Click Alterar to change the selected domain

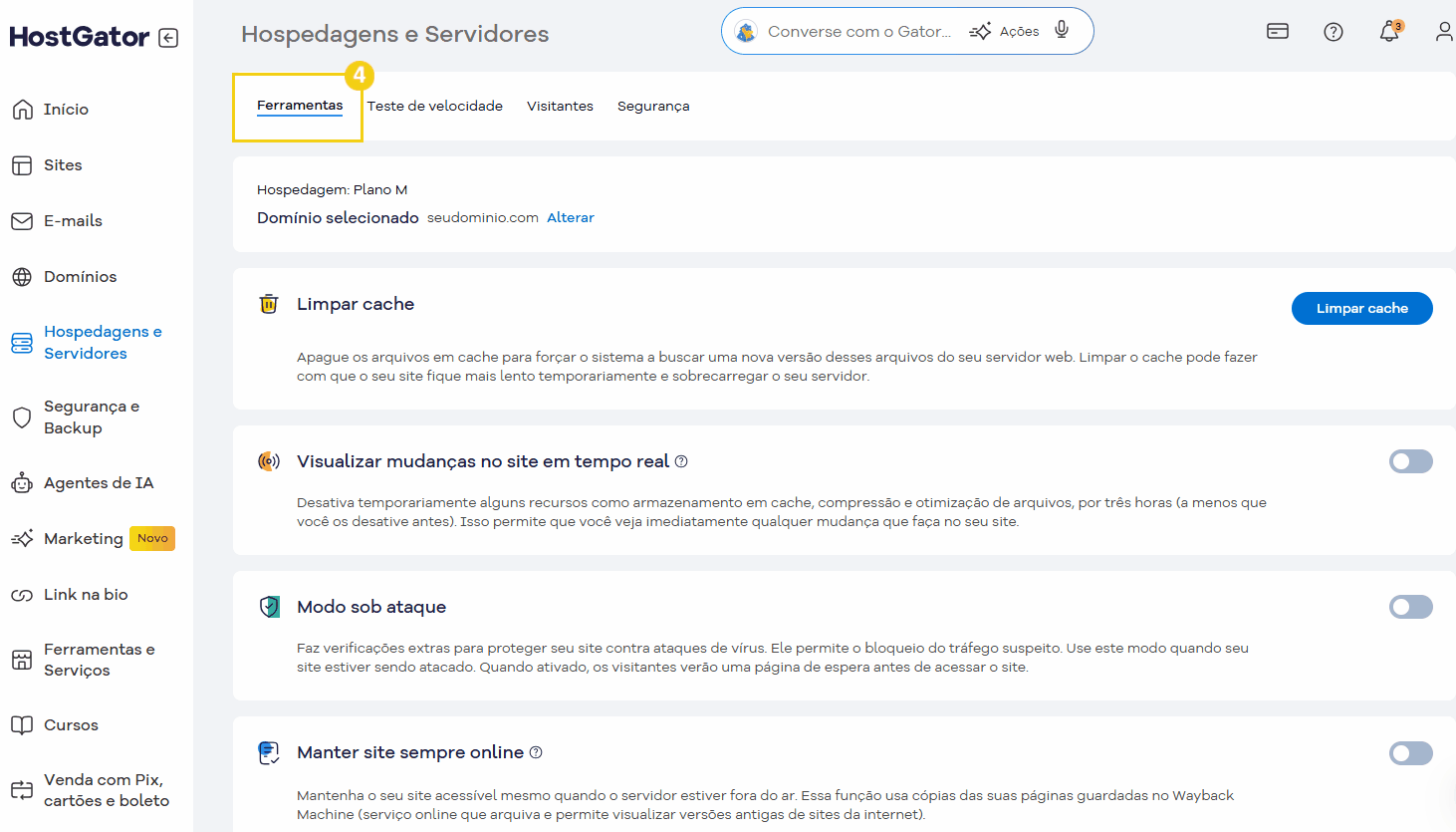570,217
